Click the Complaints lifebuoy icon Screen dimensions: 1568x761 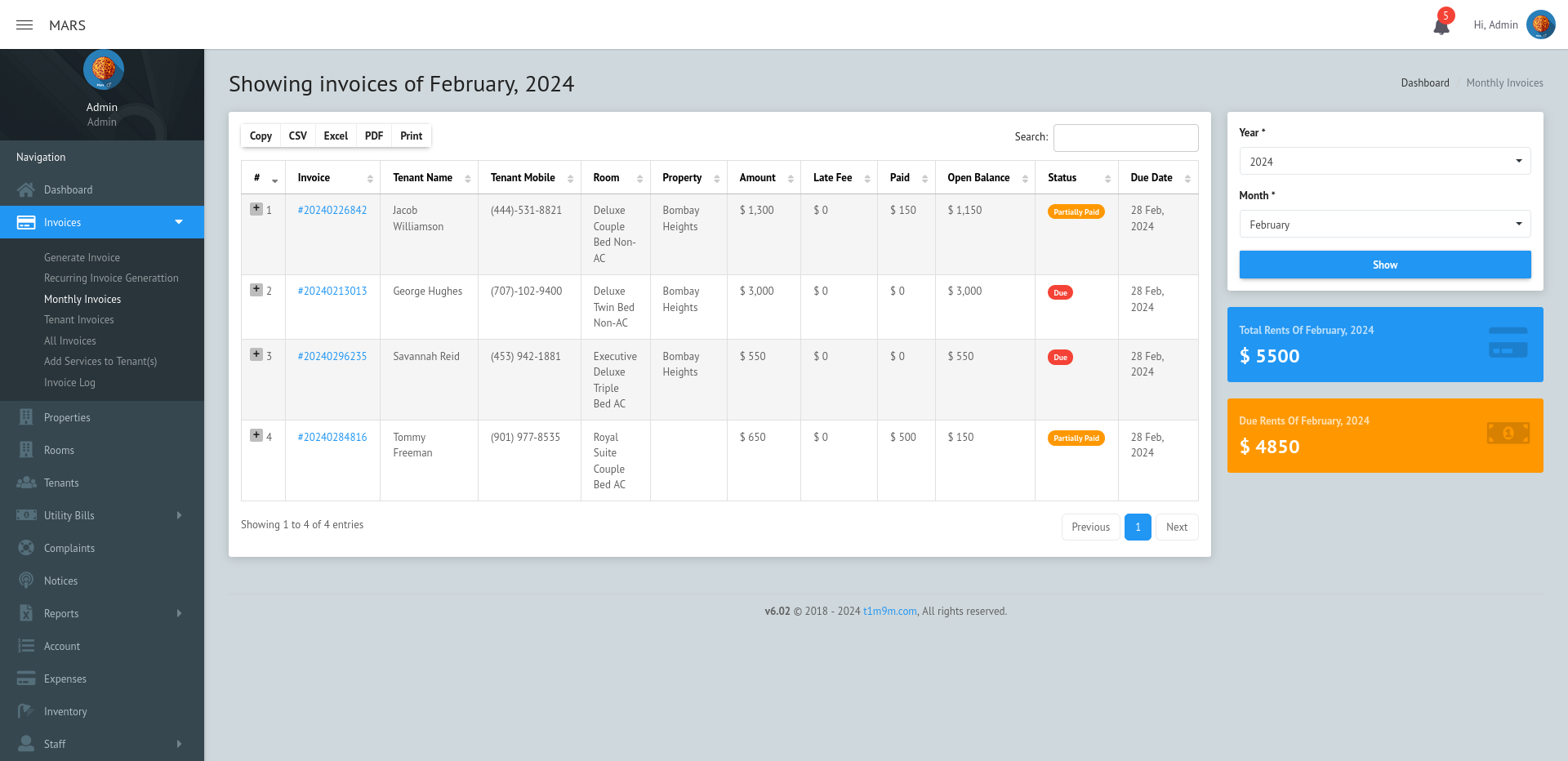point(26,548)
